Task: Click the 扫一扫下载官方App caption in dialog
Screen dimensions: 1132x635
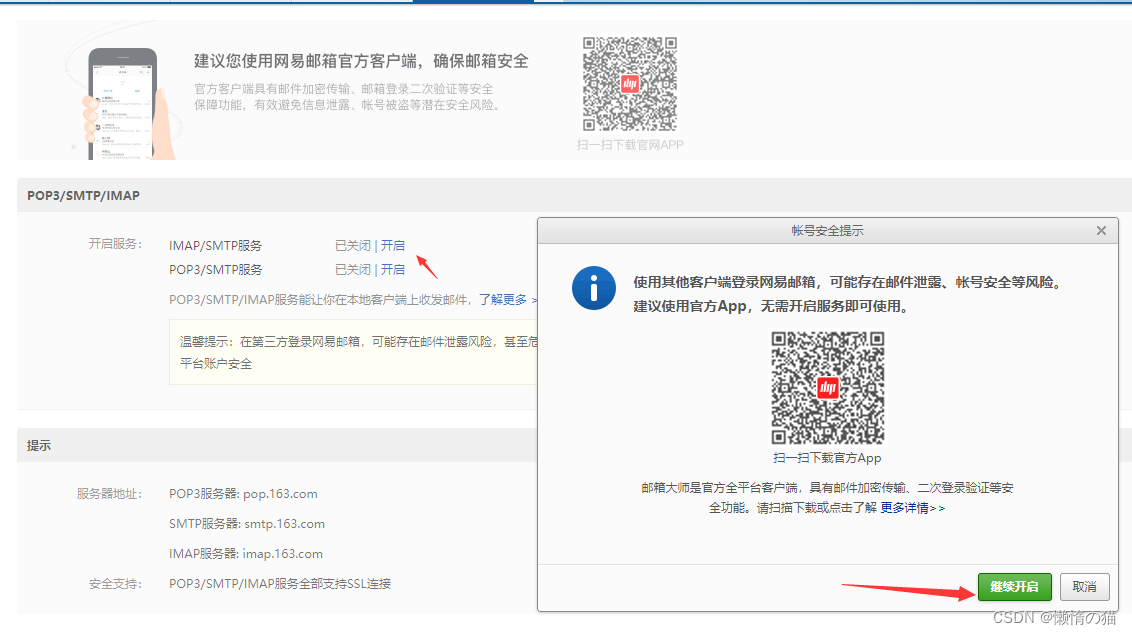Action: coord(827,457)
